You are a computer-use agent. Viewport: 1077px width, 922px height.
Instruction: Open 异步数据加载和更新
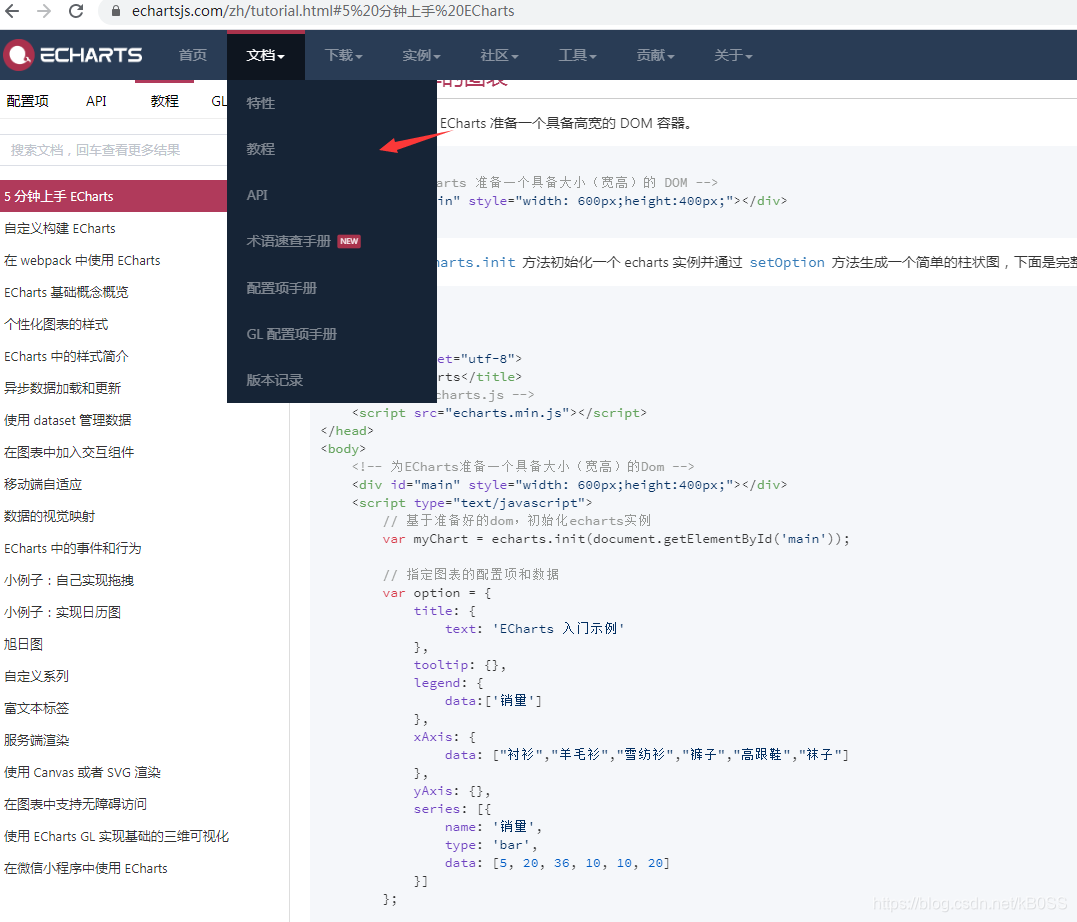(63, 388)
